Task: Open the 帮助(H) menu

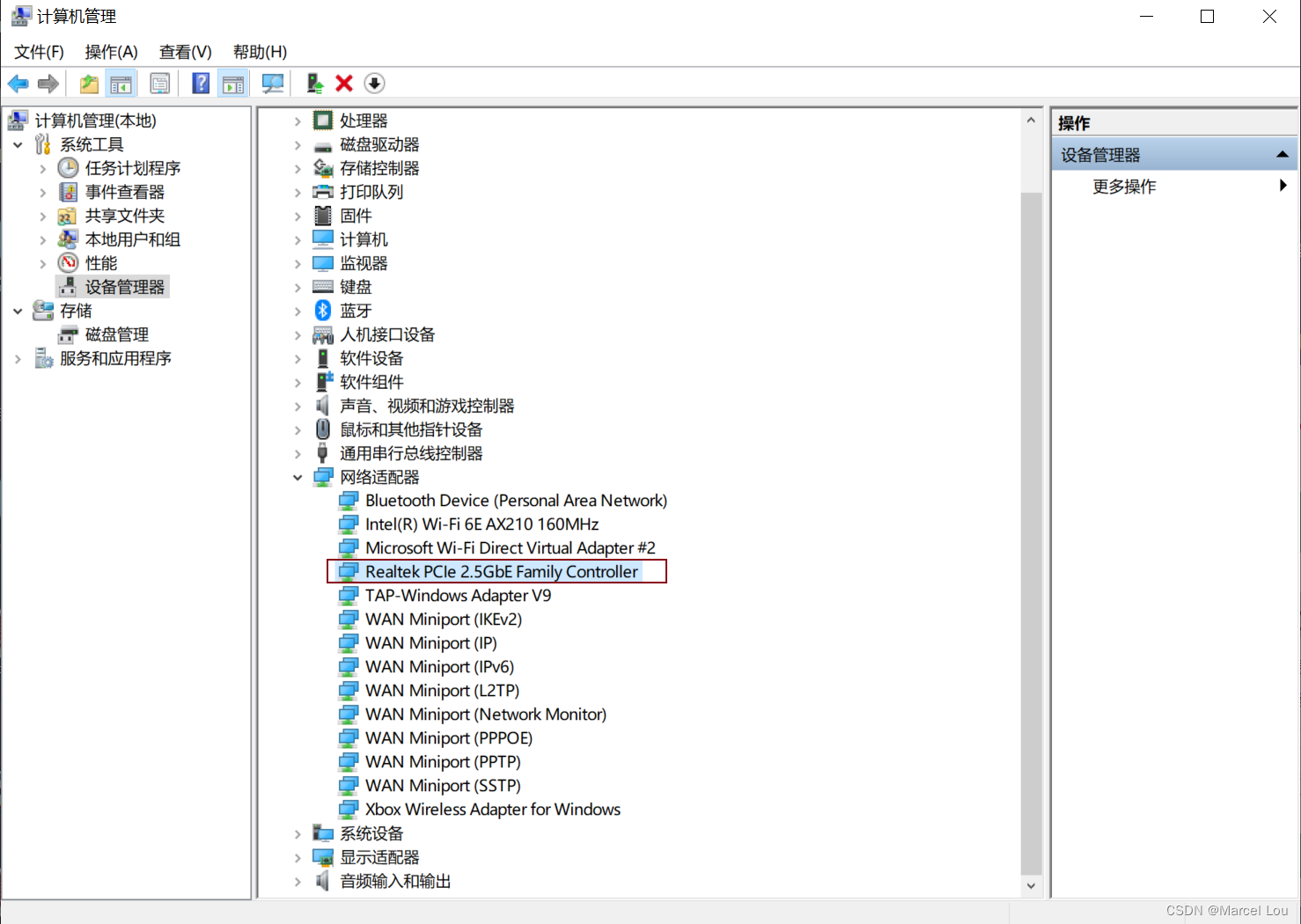Action: tap(260, 52)
